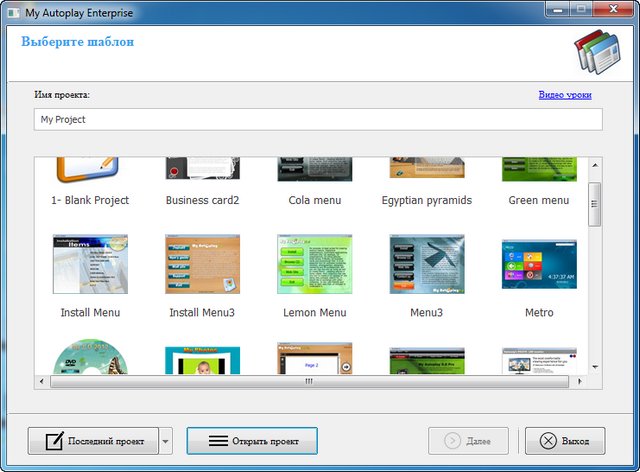Click the Открыть проект button
The image size is (640, 472).
[252, 441]
